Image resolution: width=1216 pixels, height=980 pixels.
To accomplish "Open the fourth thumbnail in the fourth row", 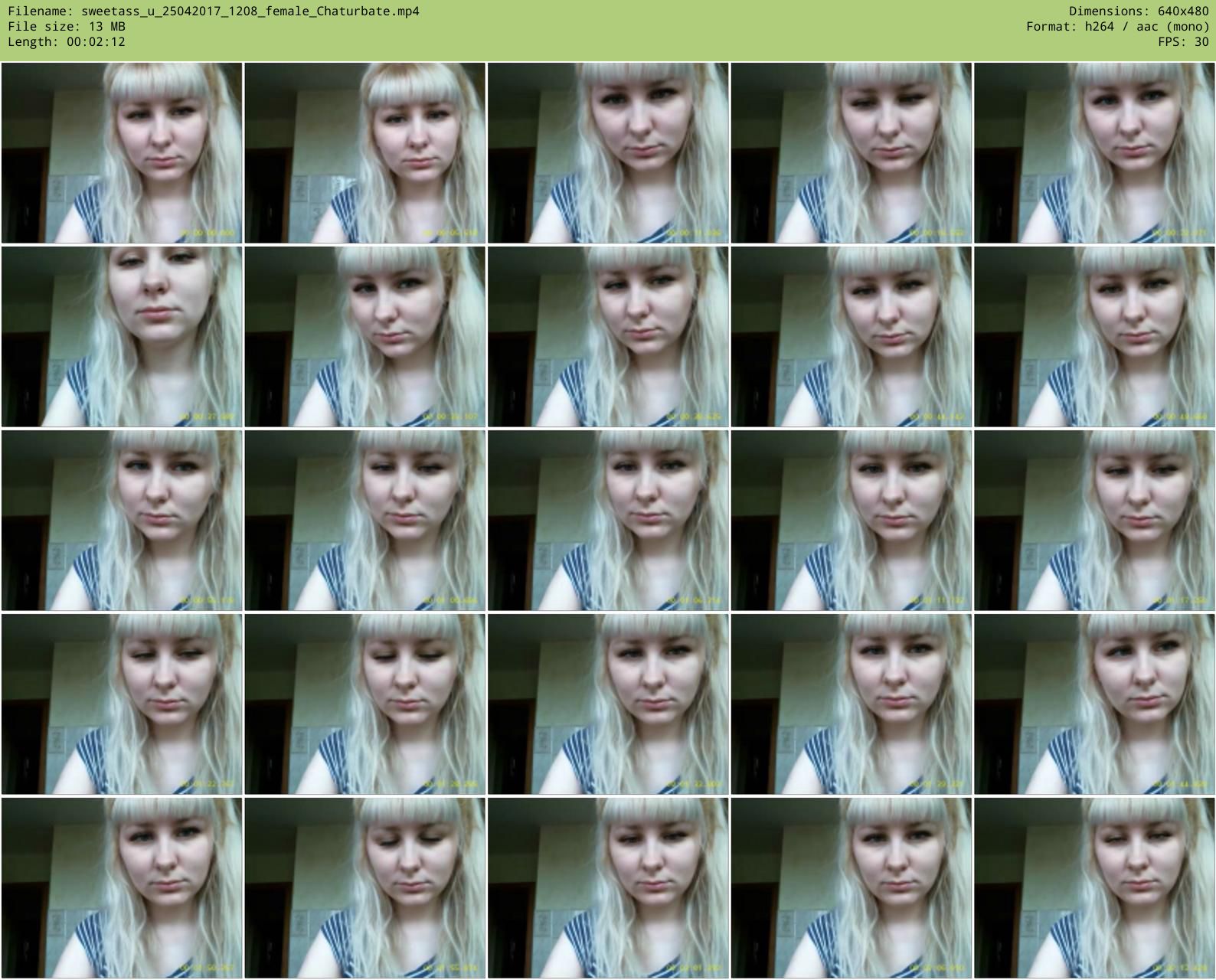I will click(x=851, y=704).
